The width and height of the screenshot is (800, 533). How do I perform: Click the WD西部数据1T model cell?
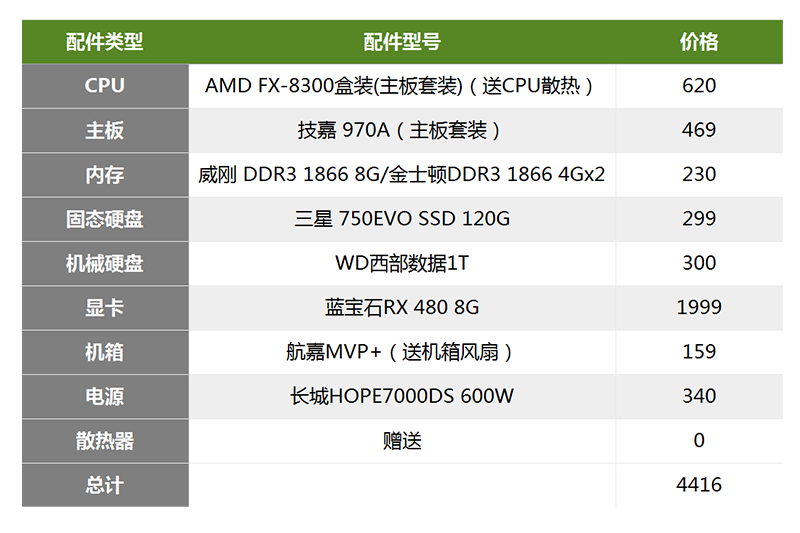pos(401,263)
